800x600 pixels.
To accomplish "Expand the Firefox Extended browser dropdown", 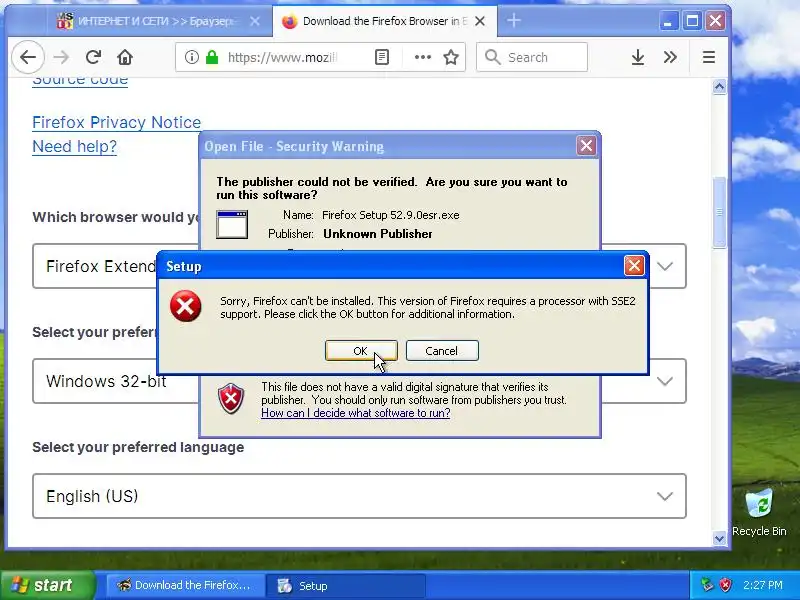I will point(665,266).
